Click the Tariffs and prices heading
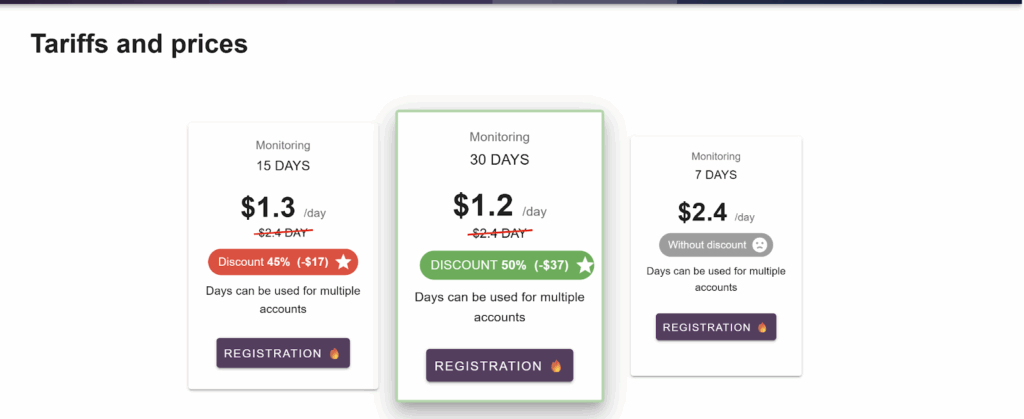 coord(139,43)
